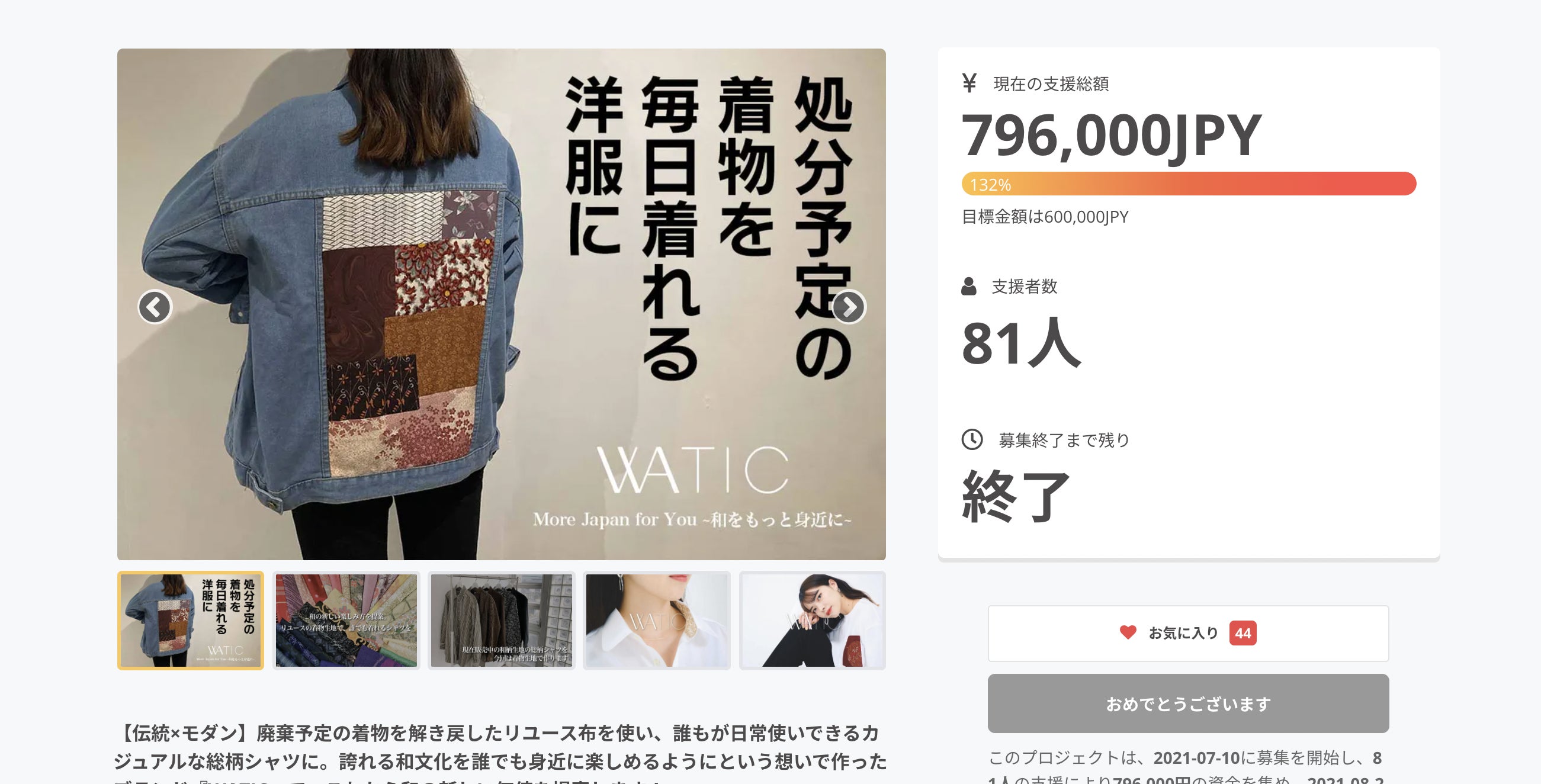Image resolution: width=1541 pixels, height=784 pixels.
Task: Click the favorites count badge showing 44
Action: pyautogui.click(x=1243, y=632)
